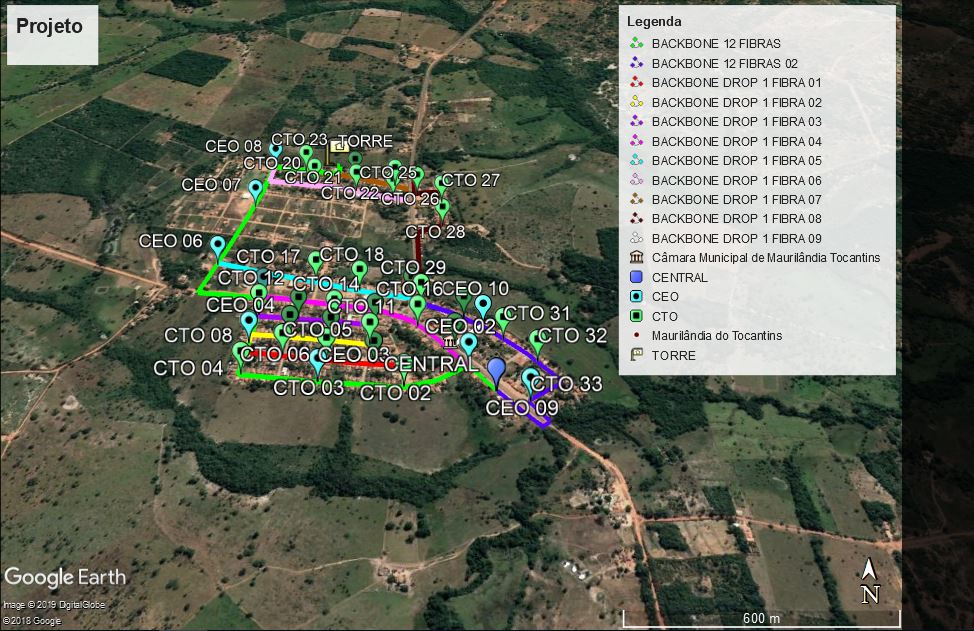Select the BACKBONE DROP 1 FIBRA 01 legend icon

636,83
